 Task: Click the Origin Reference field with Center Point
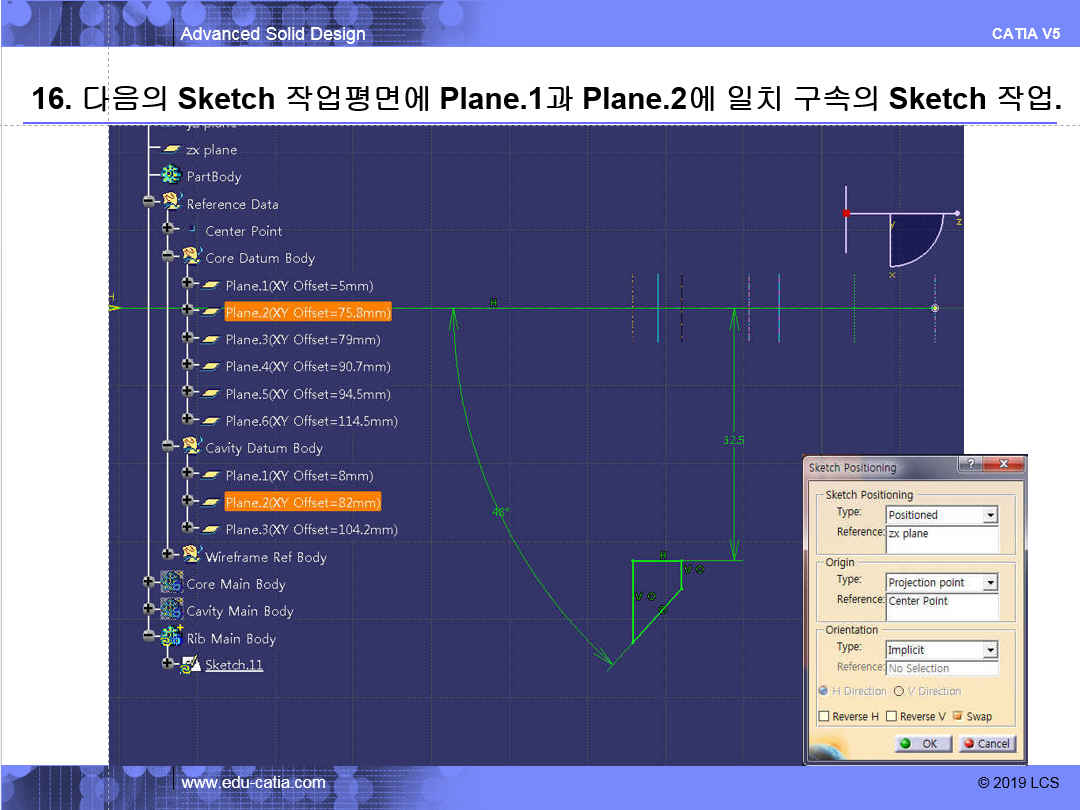pos(942,606)
